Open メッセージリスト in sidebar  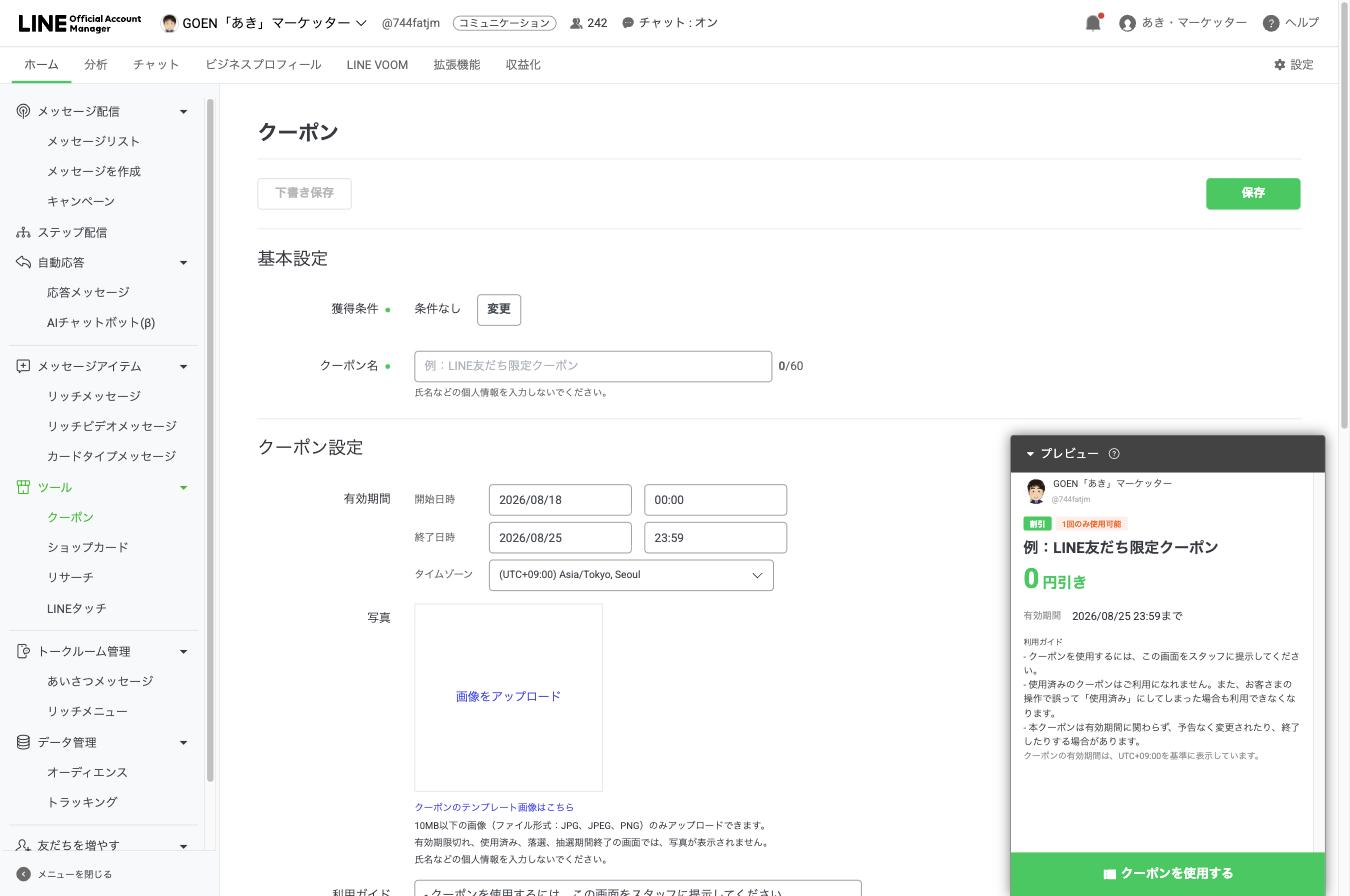coord(93,142)
